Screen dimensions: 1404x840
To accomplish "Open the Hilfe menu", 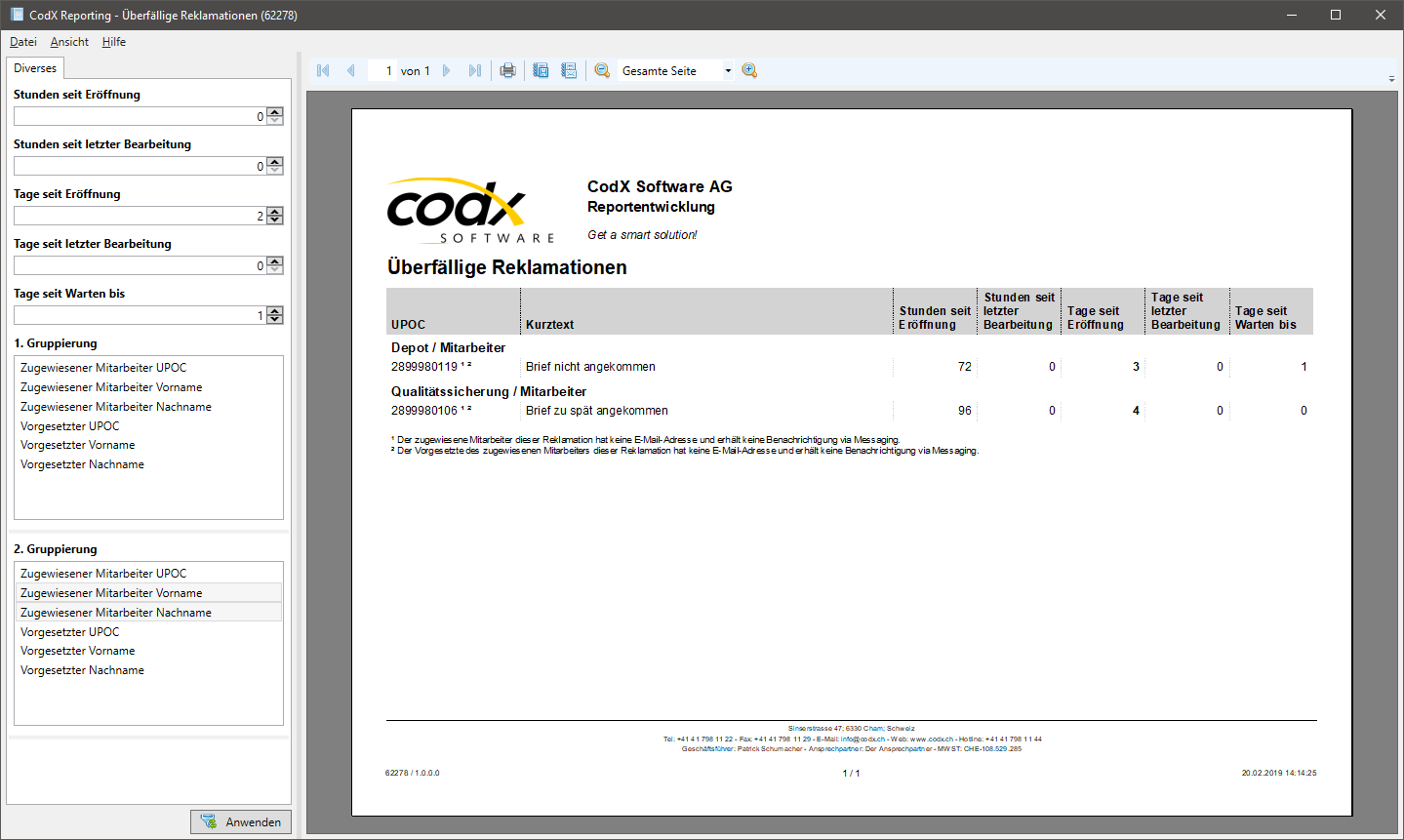I will click(114, 42).
